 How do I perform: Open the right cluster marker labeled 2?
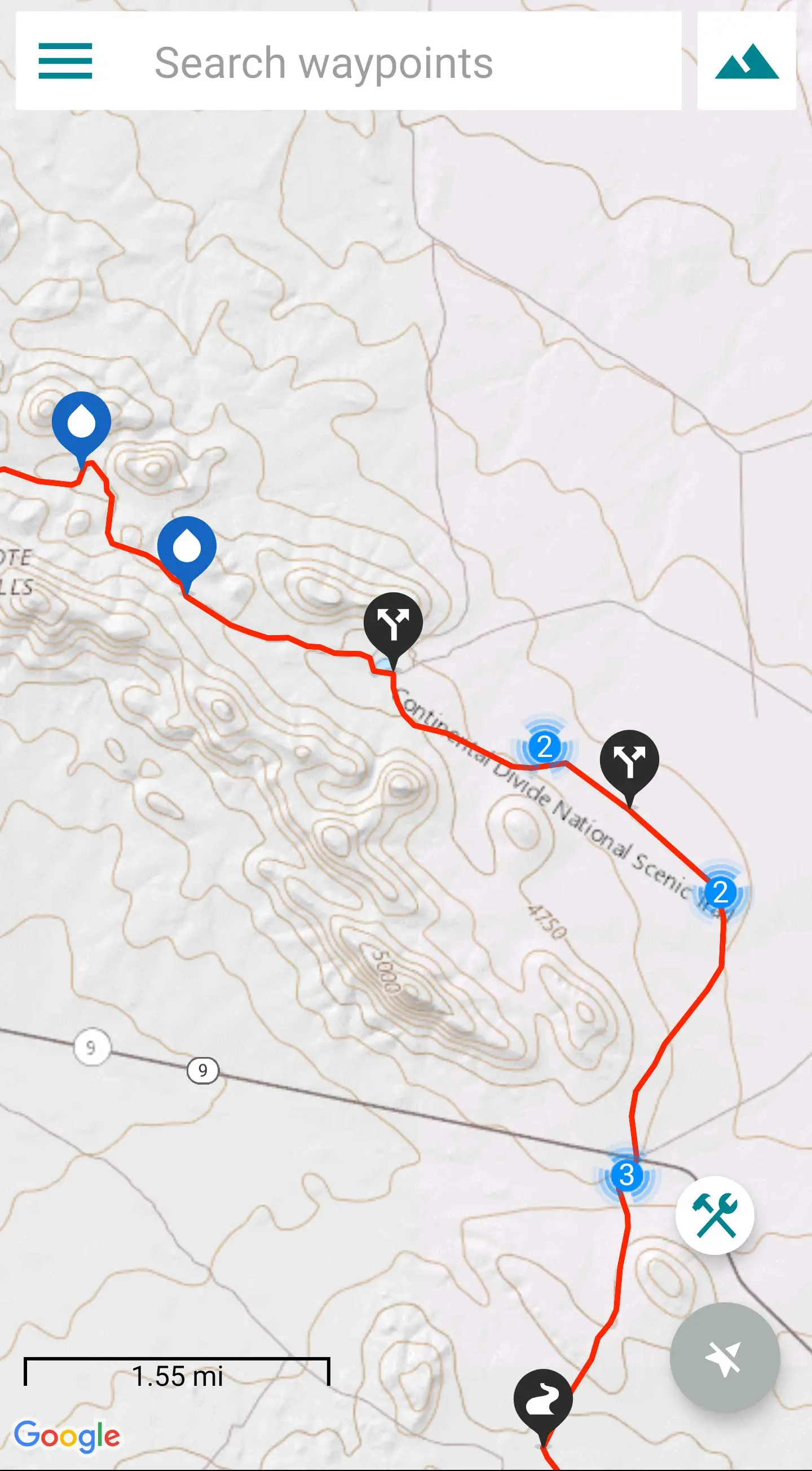point(721,892)
